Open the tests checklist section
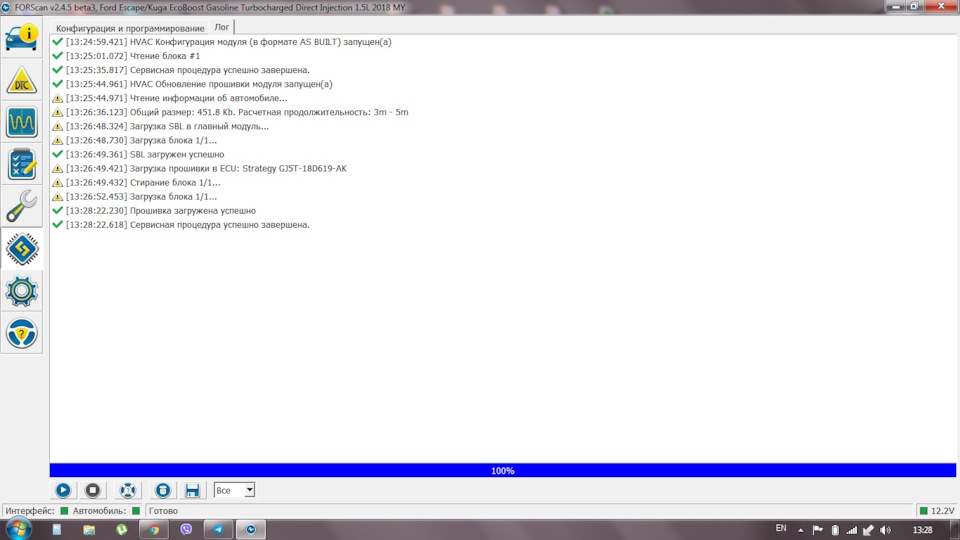960x540 pixels. point(21,164)
